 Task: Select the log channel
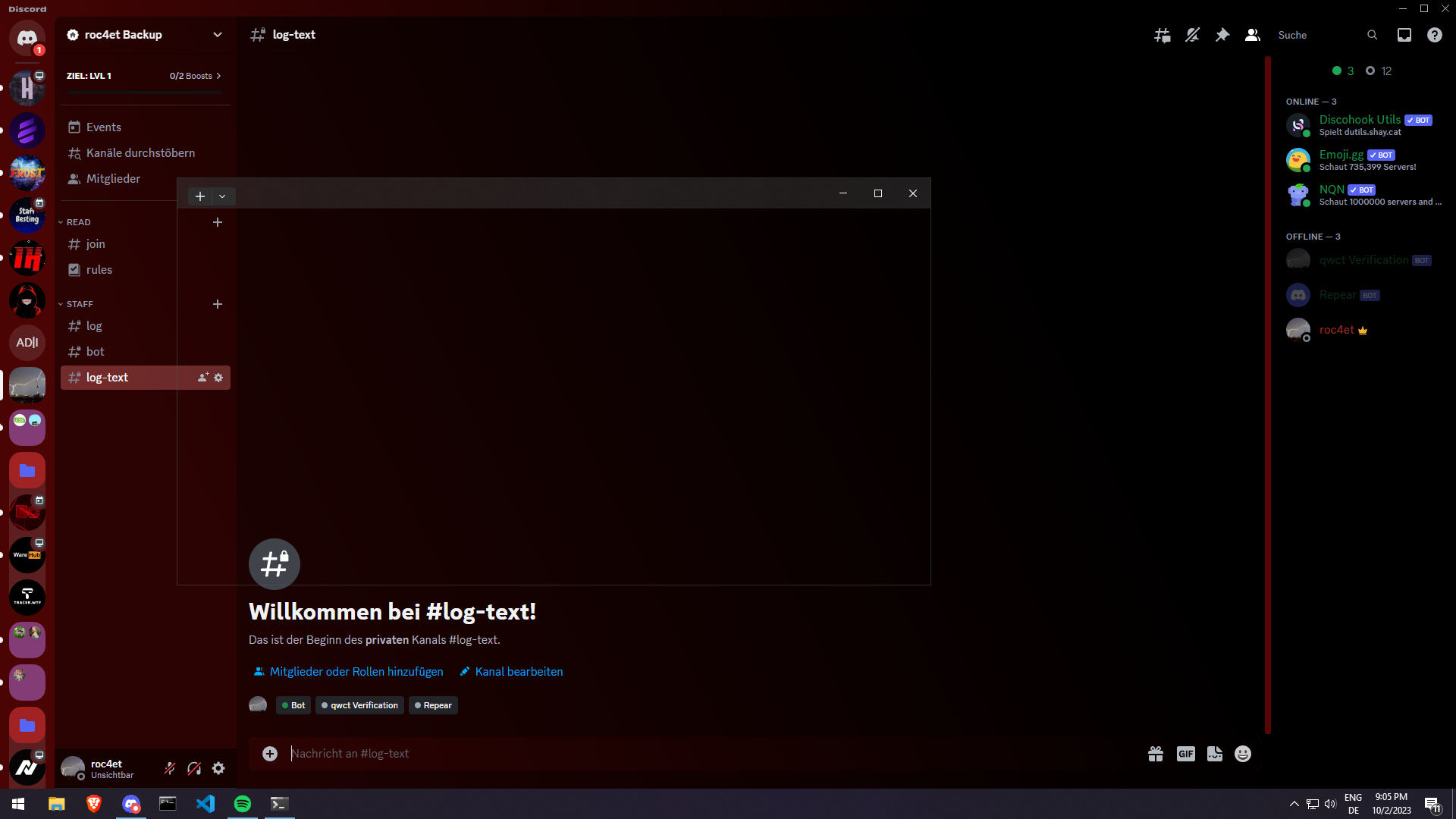(146, 326)
